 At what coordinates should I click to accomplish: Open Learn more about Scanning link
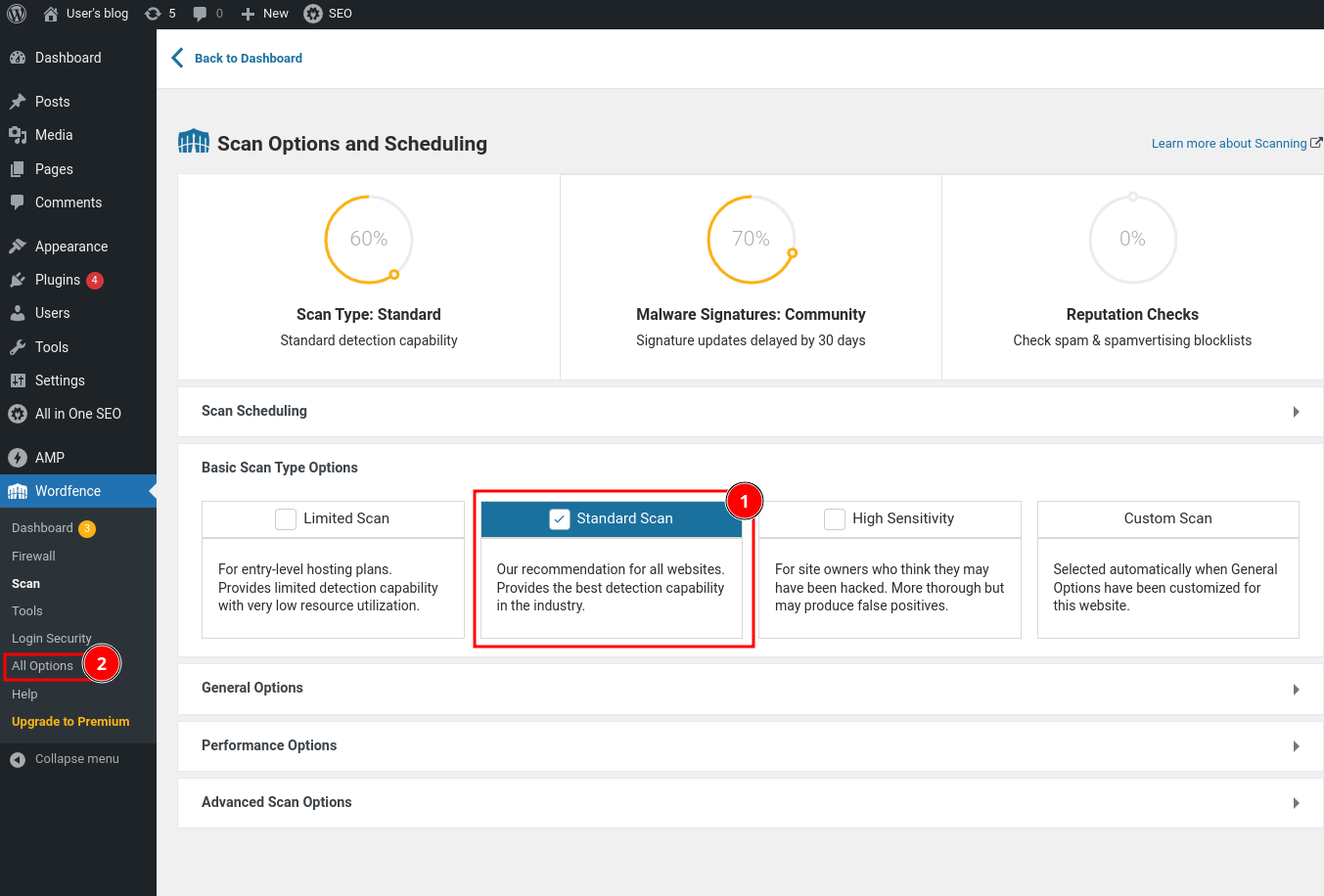(1229, 144)
